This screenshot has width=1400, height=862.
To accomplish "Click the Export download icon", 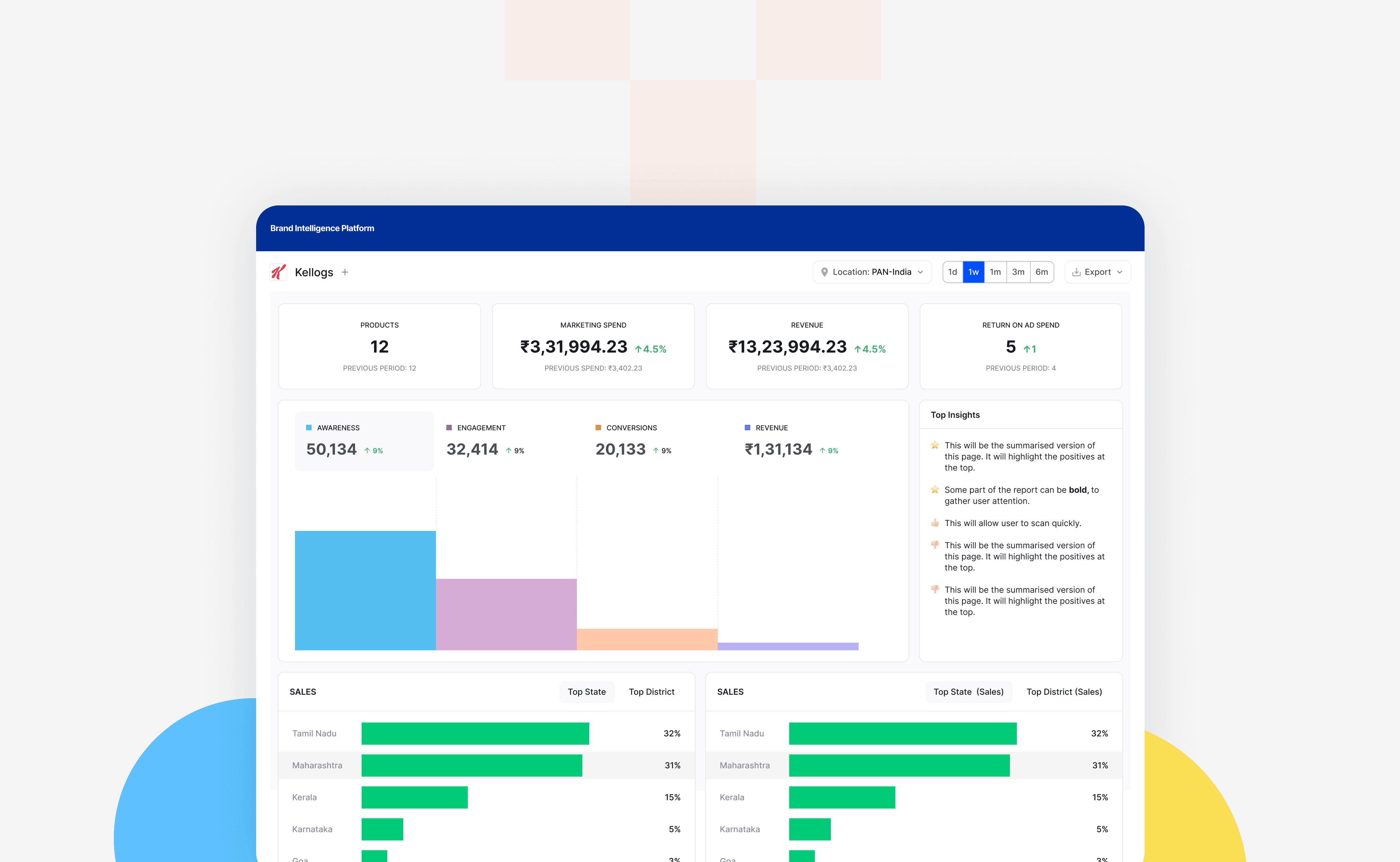I will pos(1076,272).
